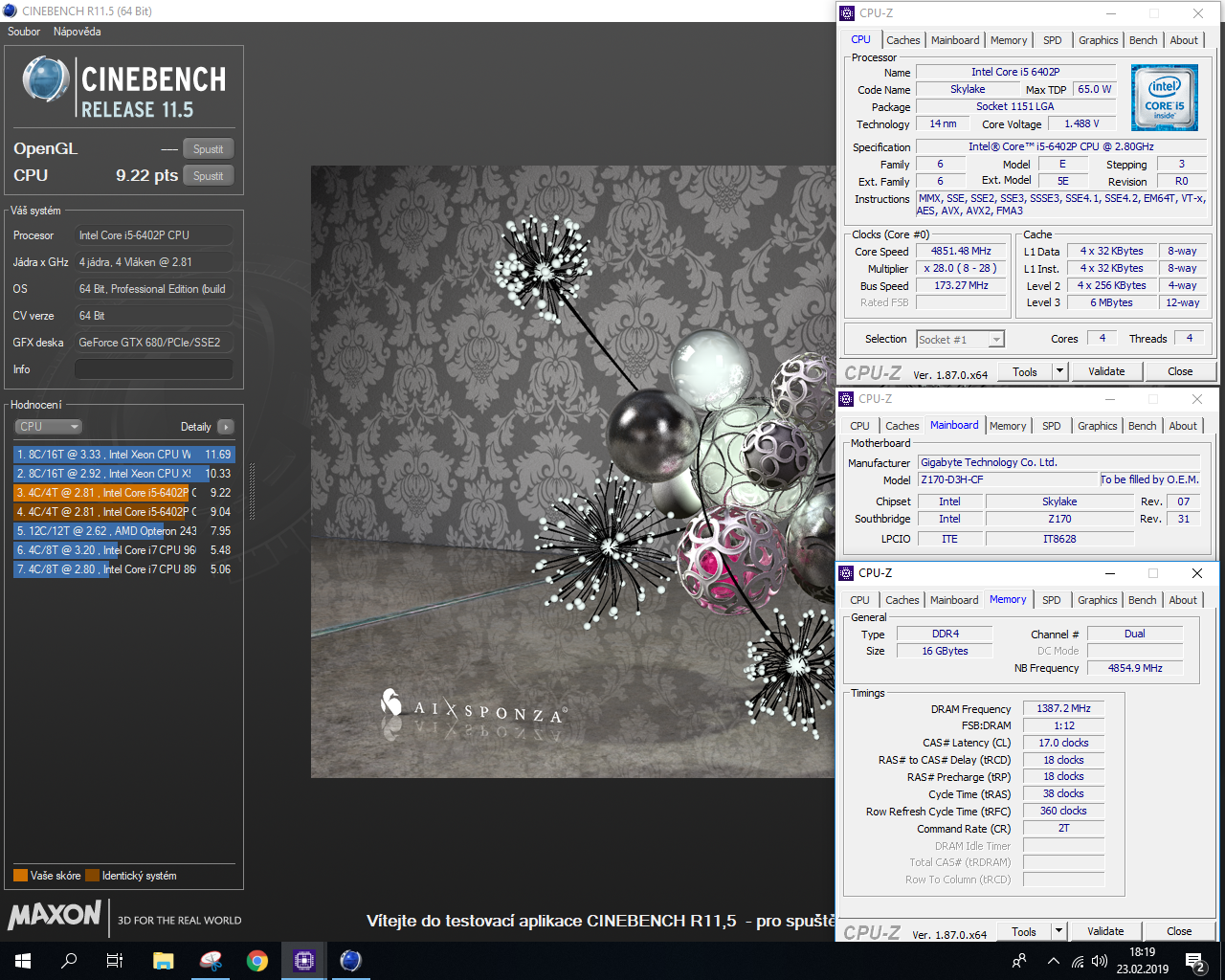Open Graphics tab in bottom CPU-Z window
Screen dimensions: 1225x980
1097,600
